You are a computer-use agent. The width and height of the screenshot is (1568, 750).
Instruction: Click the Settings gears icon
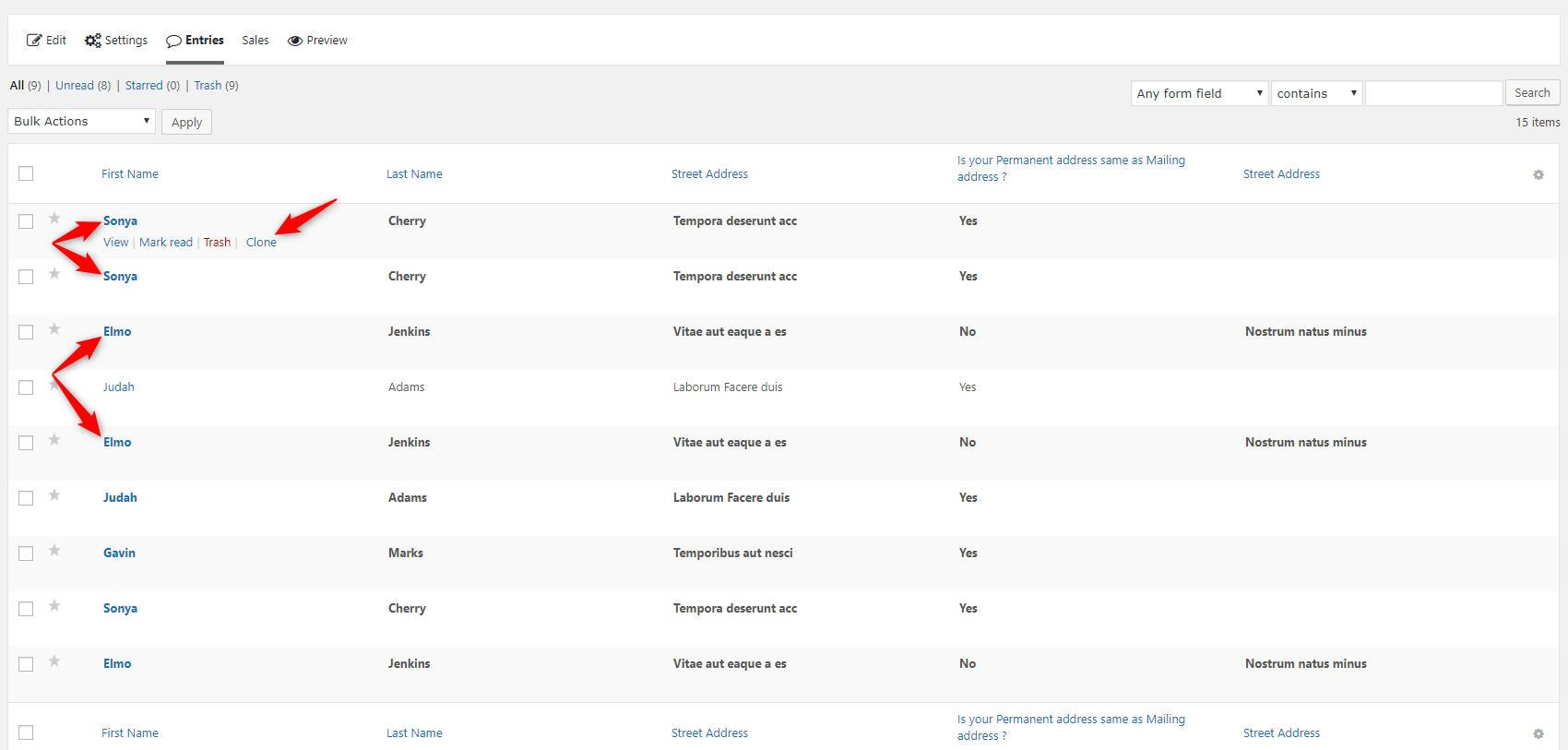pyautogui.click(x=92, y=41)
